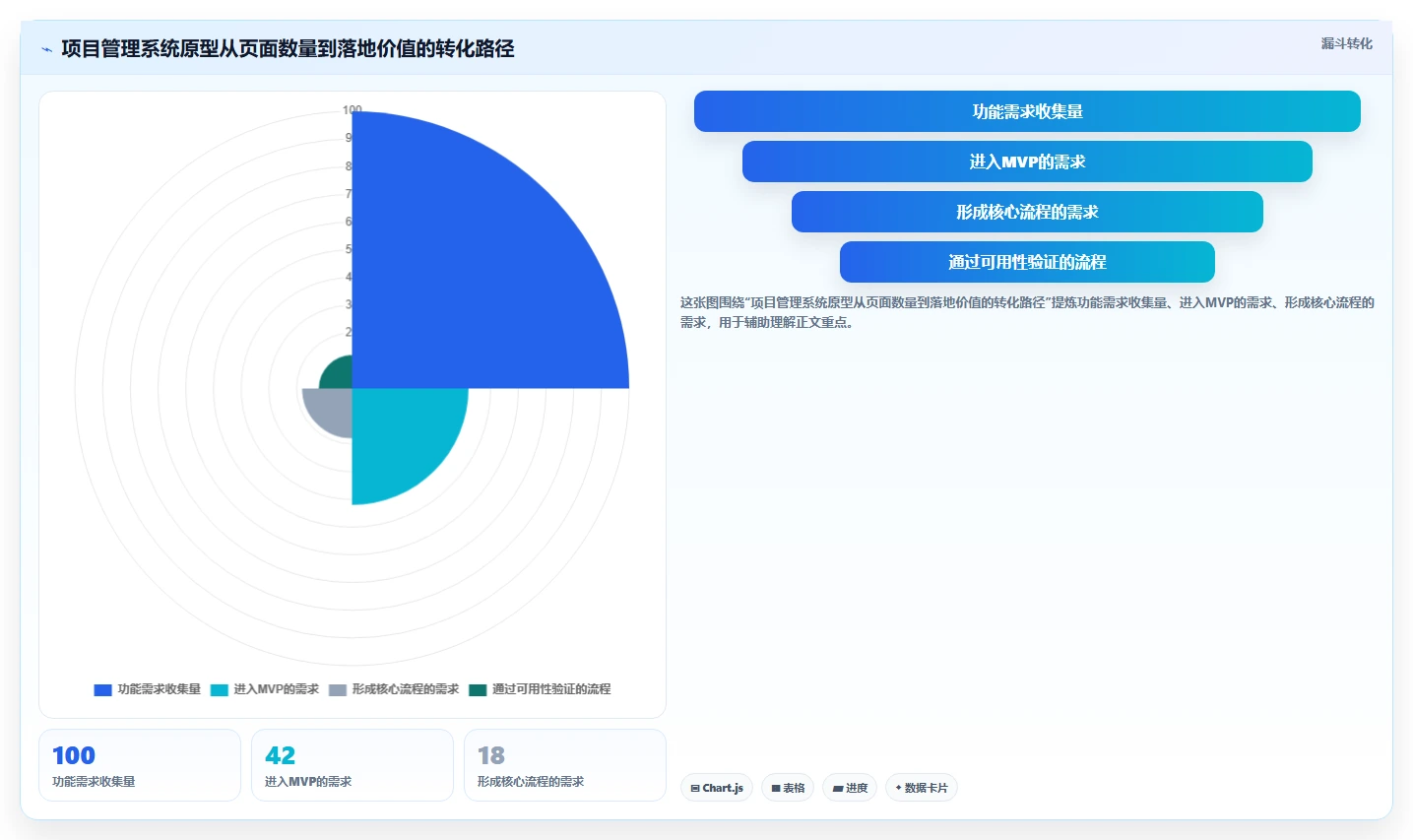Click the 表格 tag chip
The image size is (1413, 840).
point(788,788)
